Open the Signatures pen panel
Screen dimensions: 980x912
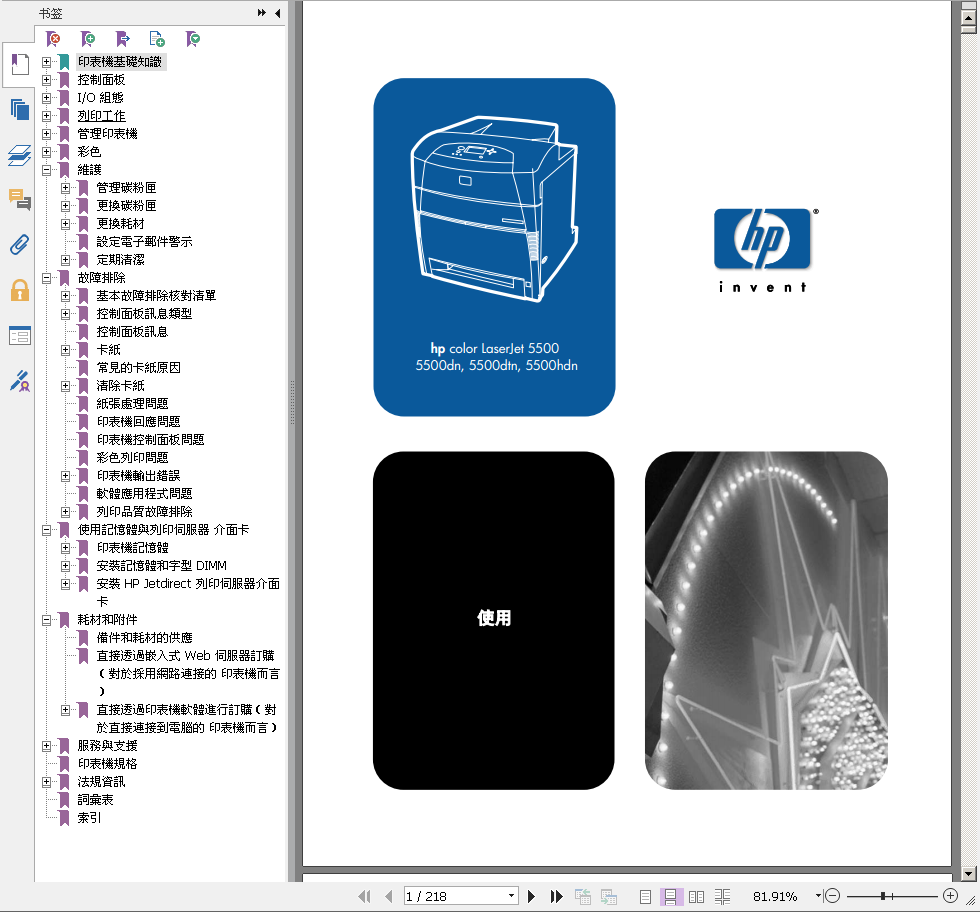(x=19, y=381)
